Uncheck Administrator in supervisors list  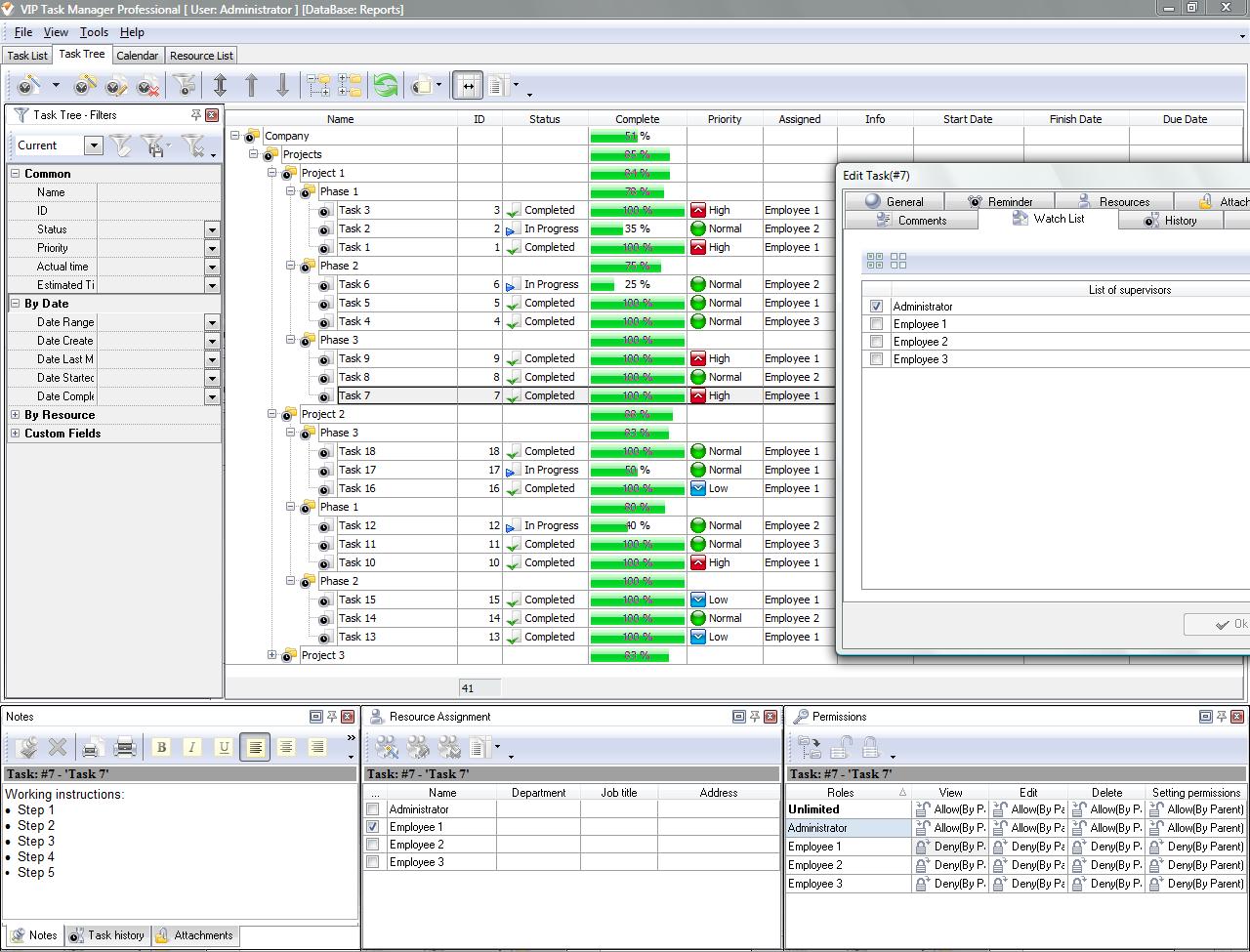(x=876, y=307)
